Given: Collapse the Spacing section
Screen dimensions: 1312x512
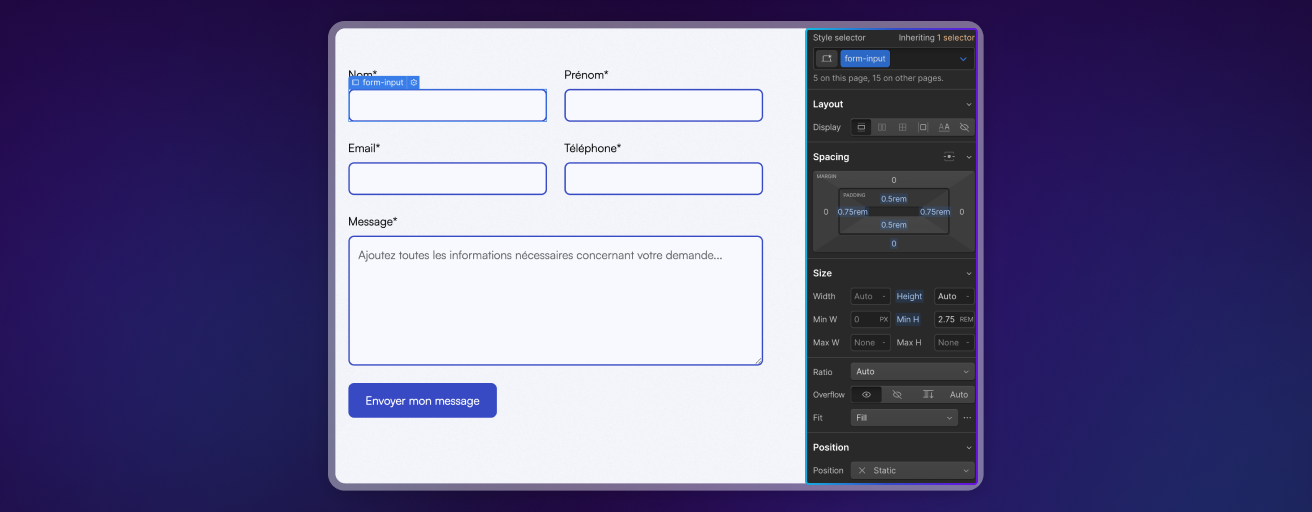Looking at the screenshot, I should (x=968, y=157).
